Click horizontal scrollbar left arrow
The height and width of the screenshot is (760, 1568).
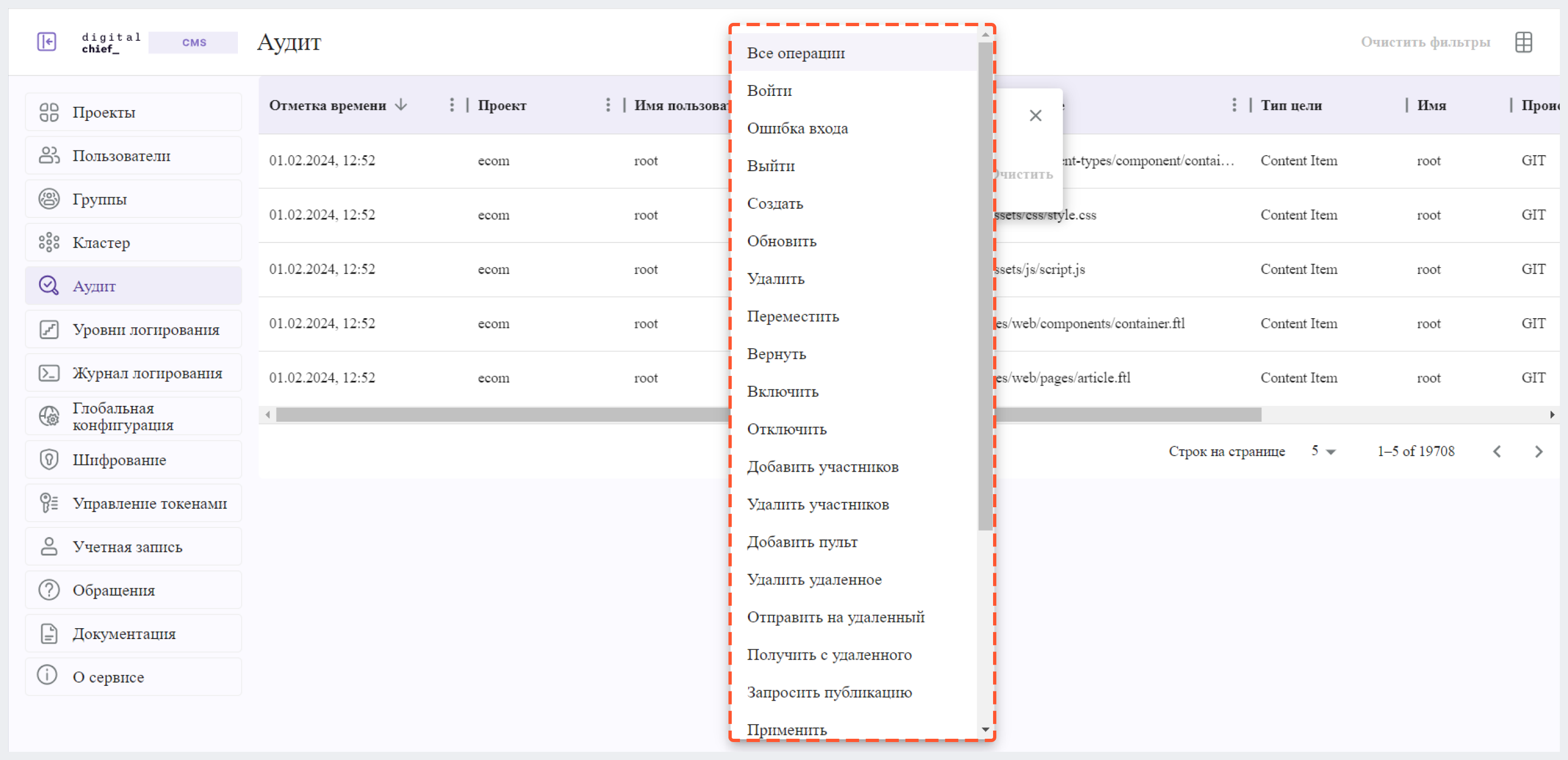(268, 415)
